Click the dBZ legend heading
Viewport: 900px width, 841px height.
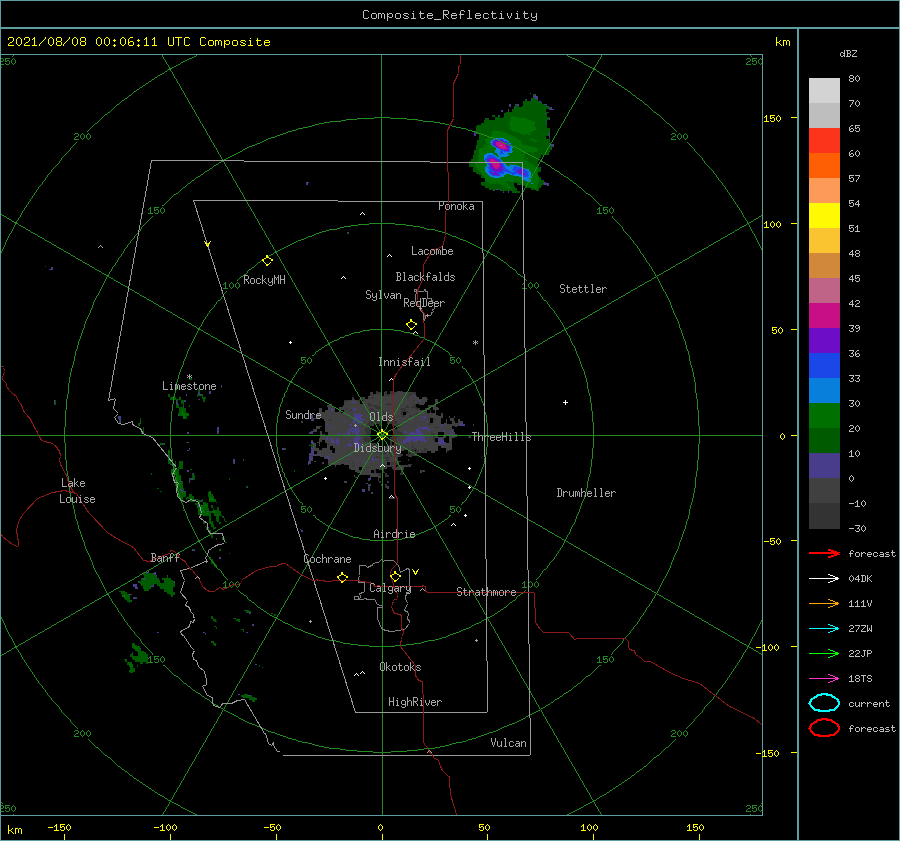[x=848, y=53]
